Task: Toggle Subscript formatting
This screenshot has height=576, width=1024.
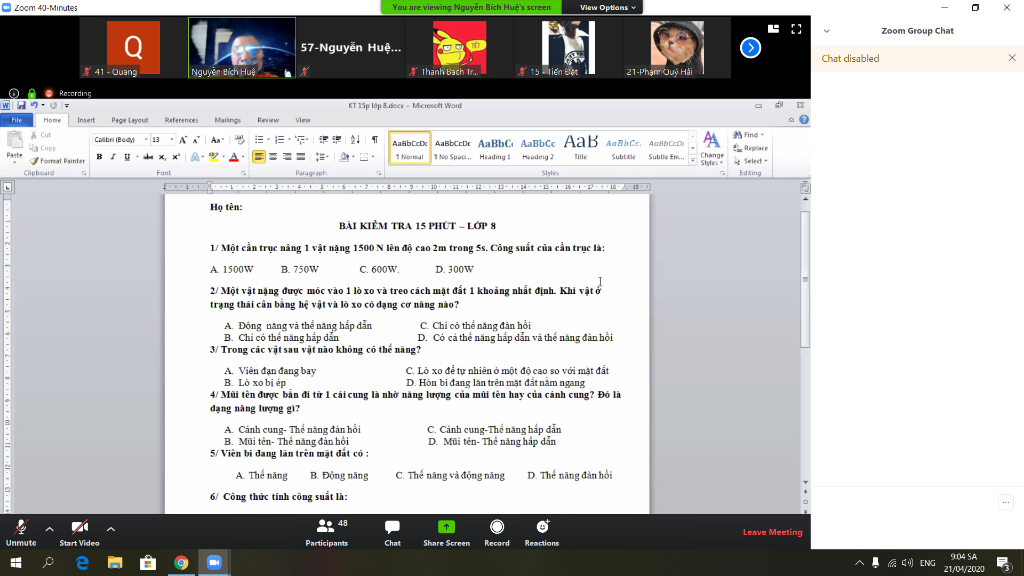Action: point(162,157)
